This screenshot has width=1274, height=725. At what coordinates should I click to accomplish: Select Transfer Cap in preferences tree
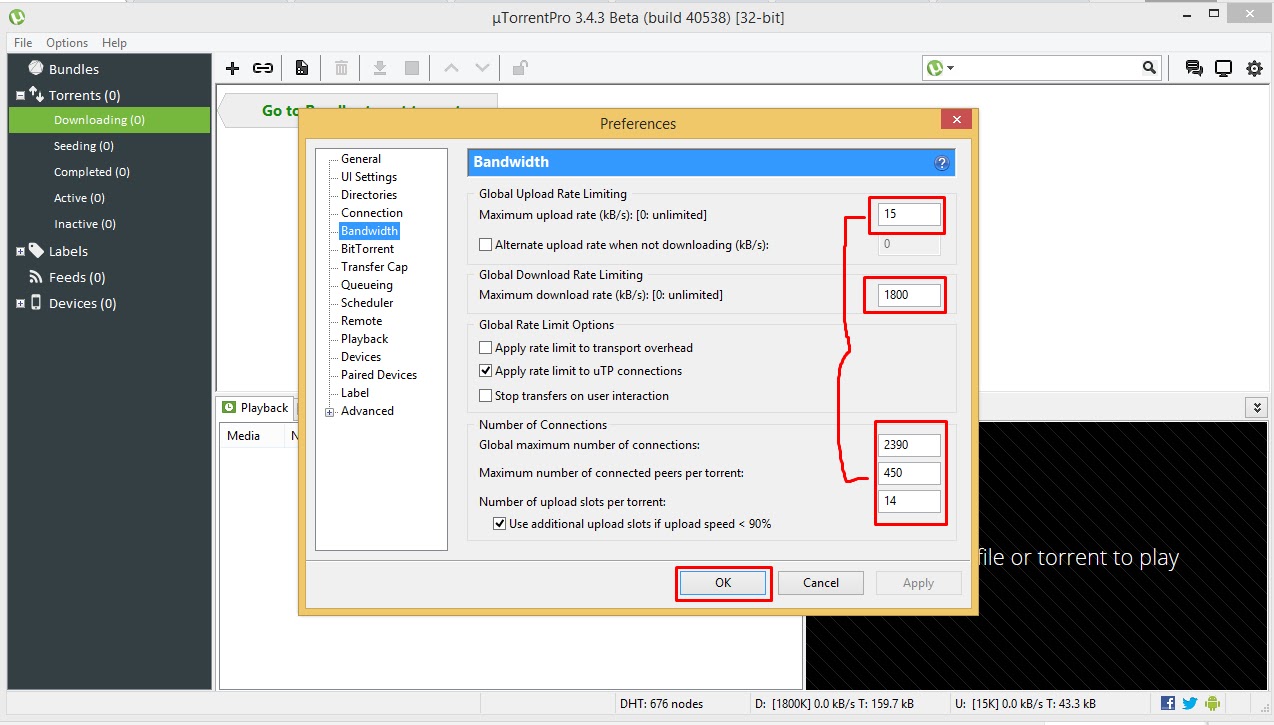(x=374, y=267)
